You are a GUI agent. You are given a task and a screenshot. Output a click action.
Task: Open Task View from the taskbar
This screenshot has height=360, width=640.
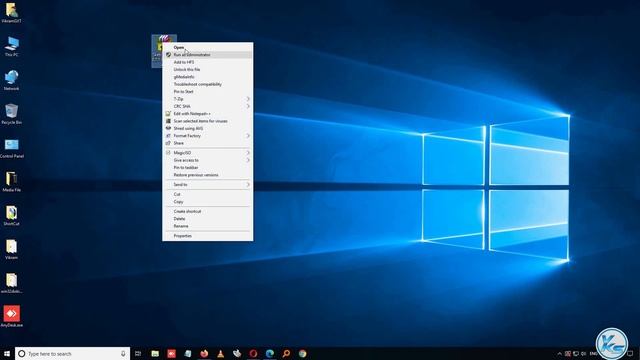(x=138, y=353)
